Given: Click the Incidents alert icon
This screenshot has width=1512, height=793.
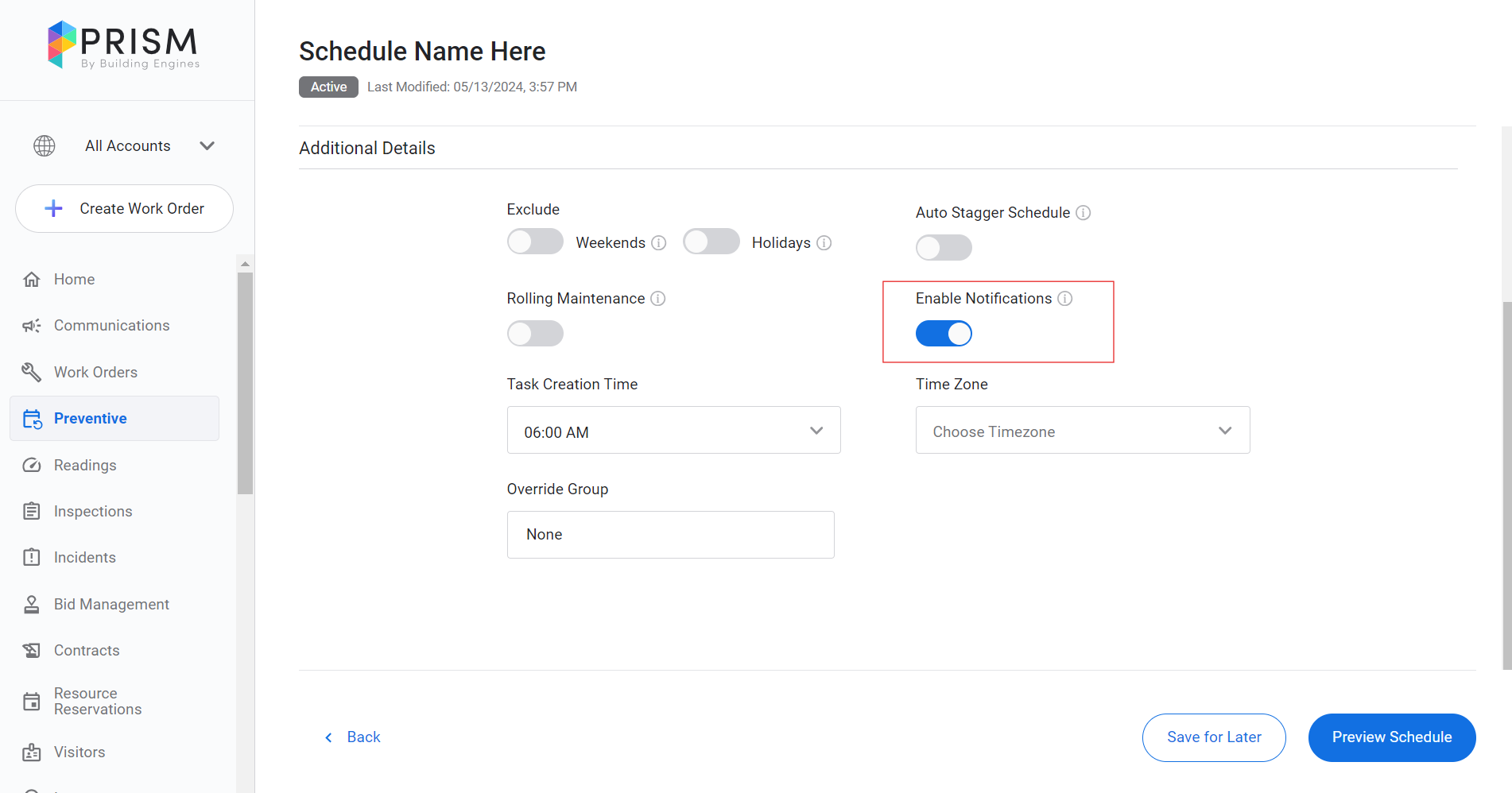Looking at the screenshot, I should point(32,557).
